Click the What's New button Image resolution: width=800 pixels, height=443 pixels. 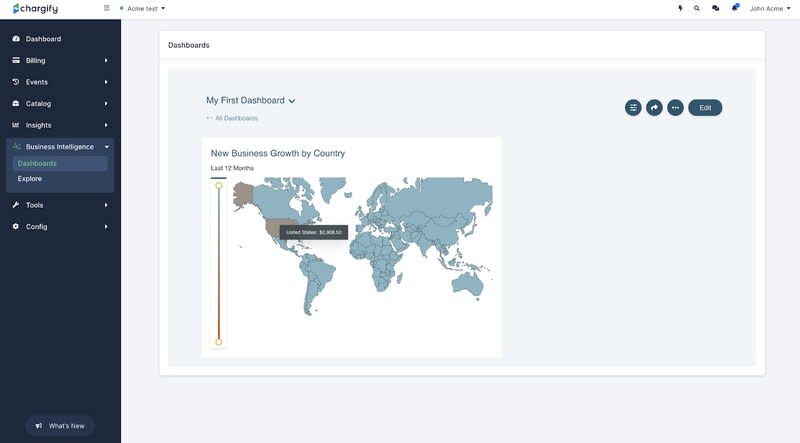[60, 426]
